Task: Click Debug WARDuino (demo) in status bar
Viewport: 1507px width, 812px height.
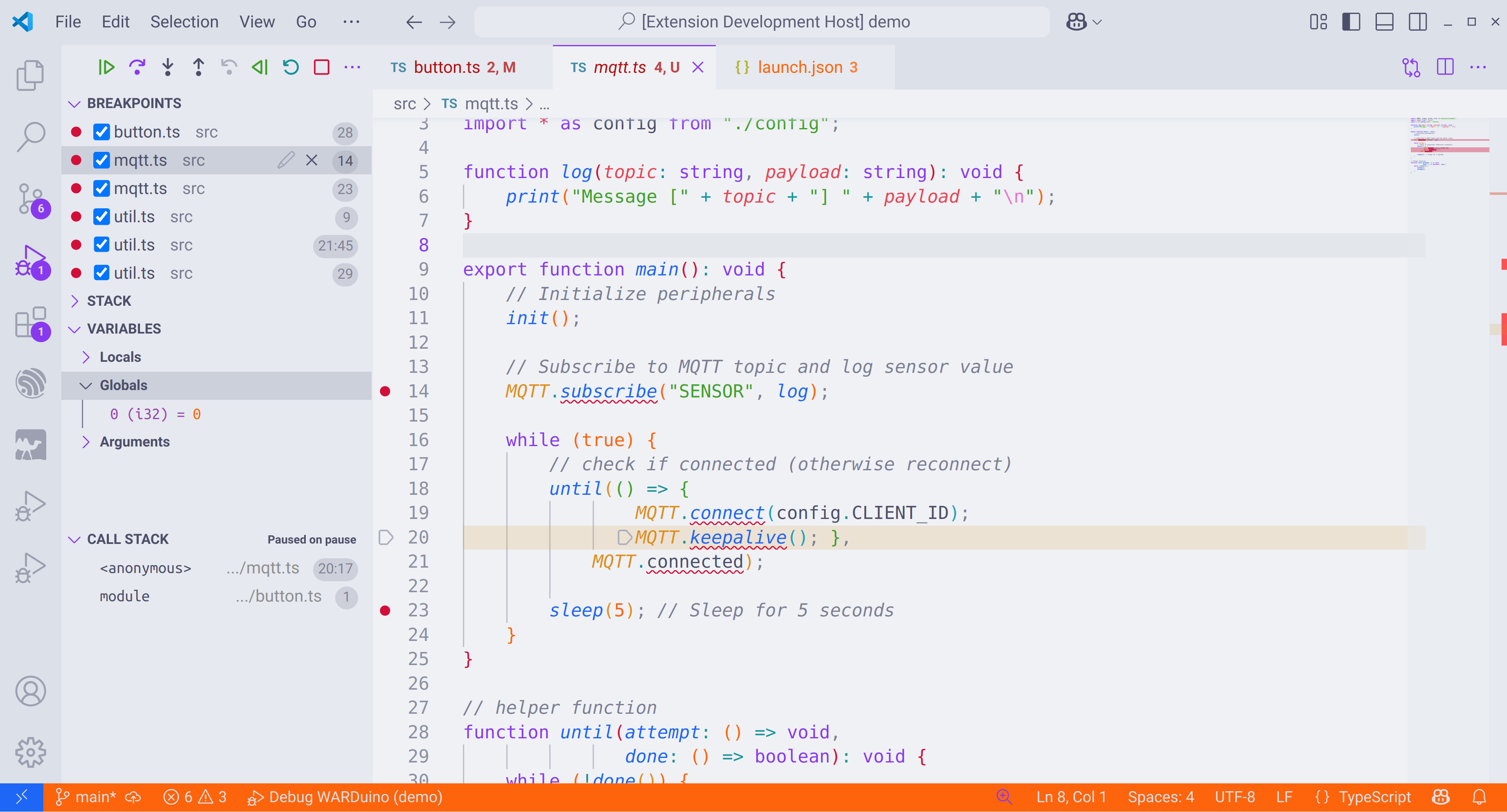Action: click(x=345, y=797)
